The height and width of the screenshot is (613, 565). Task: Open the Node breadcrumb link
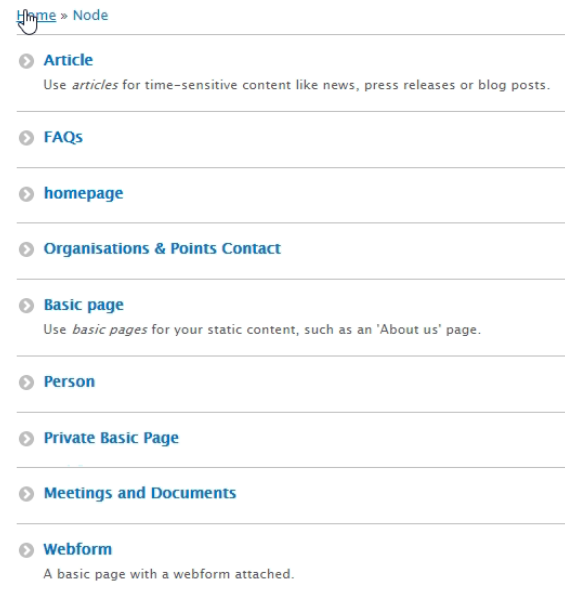[90, 15]
